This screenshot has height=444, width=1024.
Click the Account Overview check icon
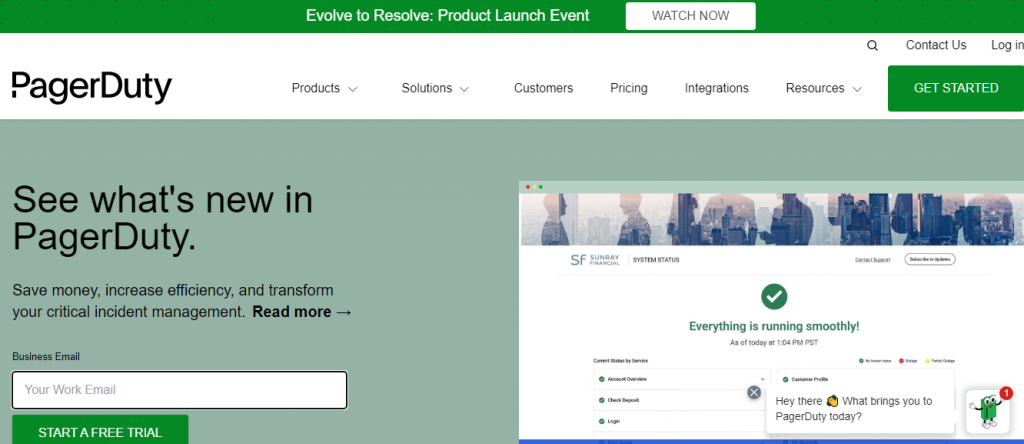pyautogui.click(x=601, y=380)
